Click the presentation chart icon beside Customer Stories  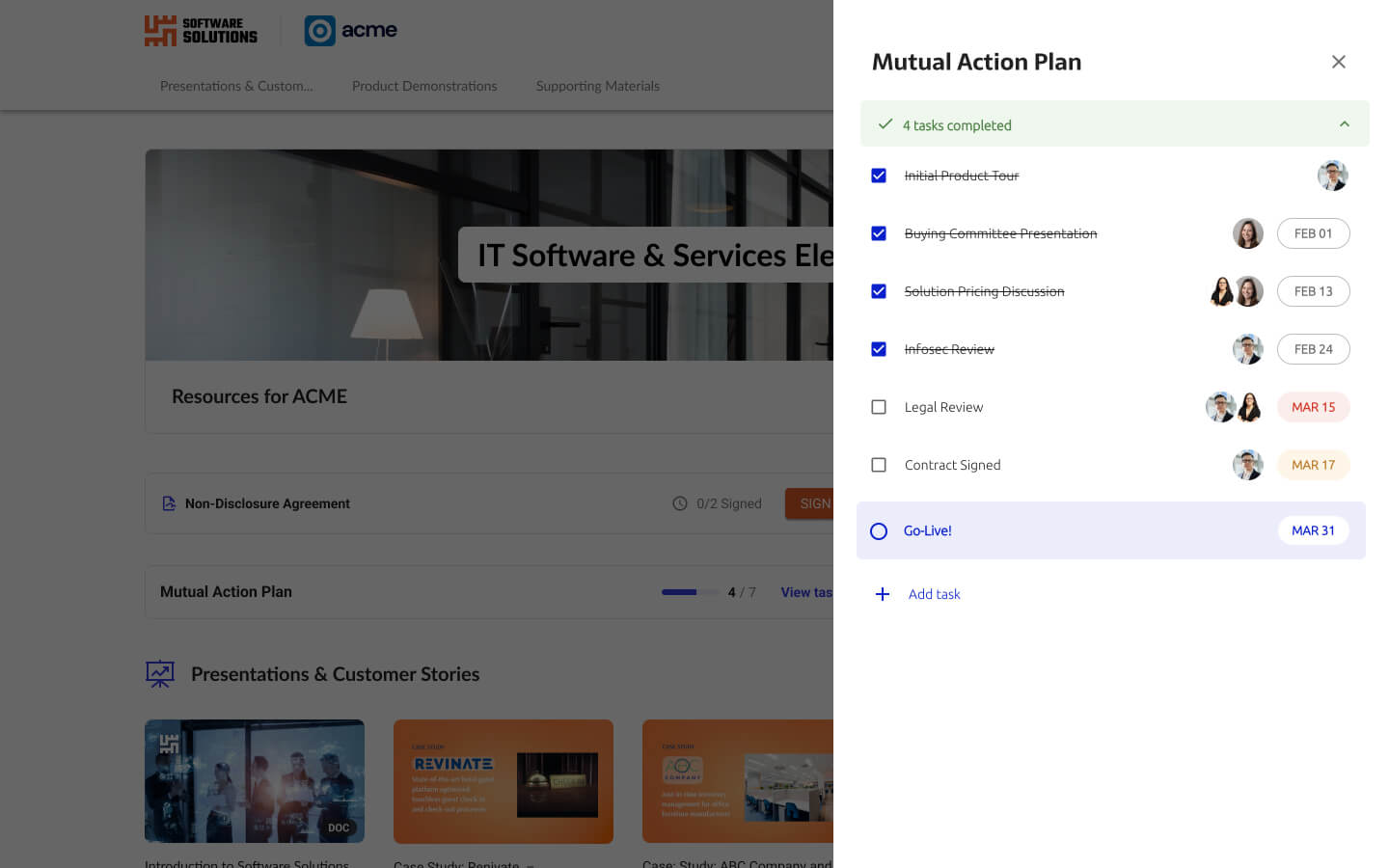pos(160,674)
